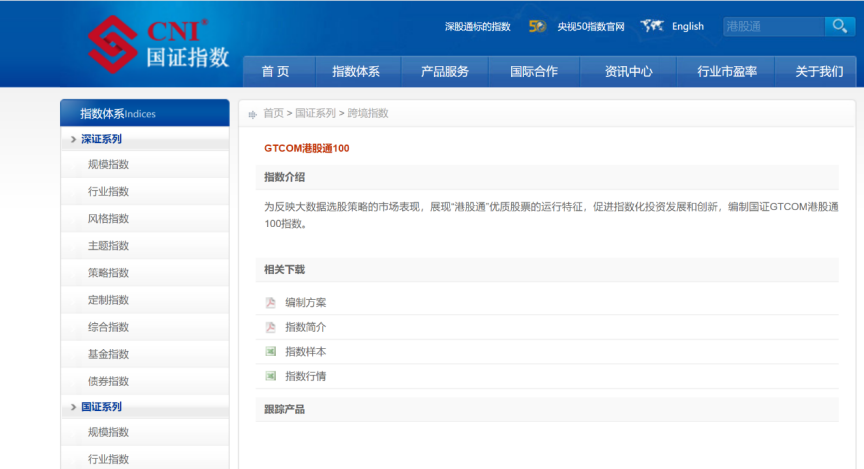864x469 pixels.
Task: Click the 跟踪产品 section heading
Action: coord(284,409)
